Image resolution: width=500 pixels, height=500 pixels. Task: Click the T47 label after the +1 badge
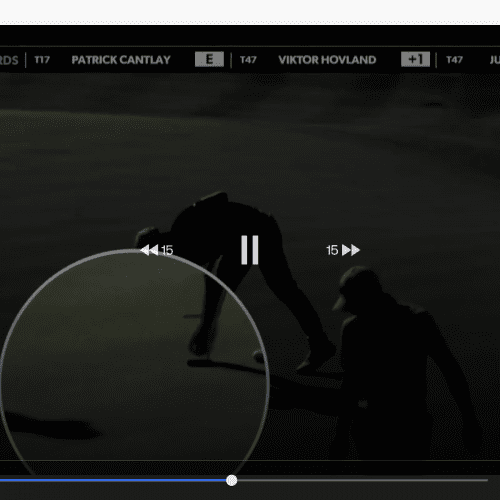click(454, 60)
